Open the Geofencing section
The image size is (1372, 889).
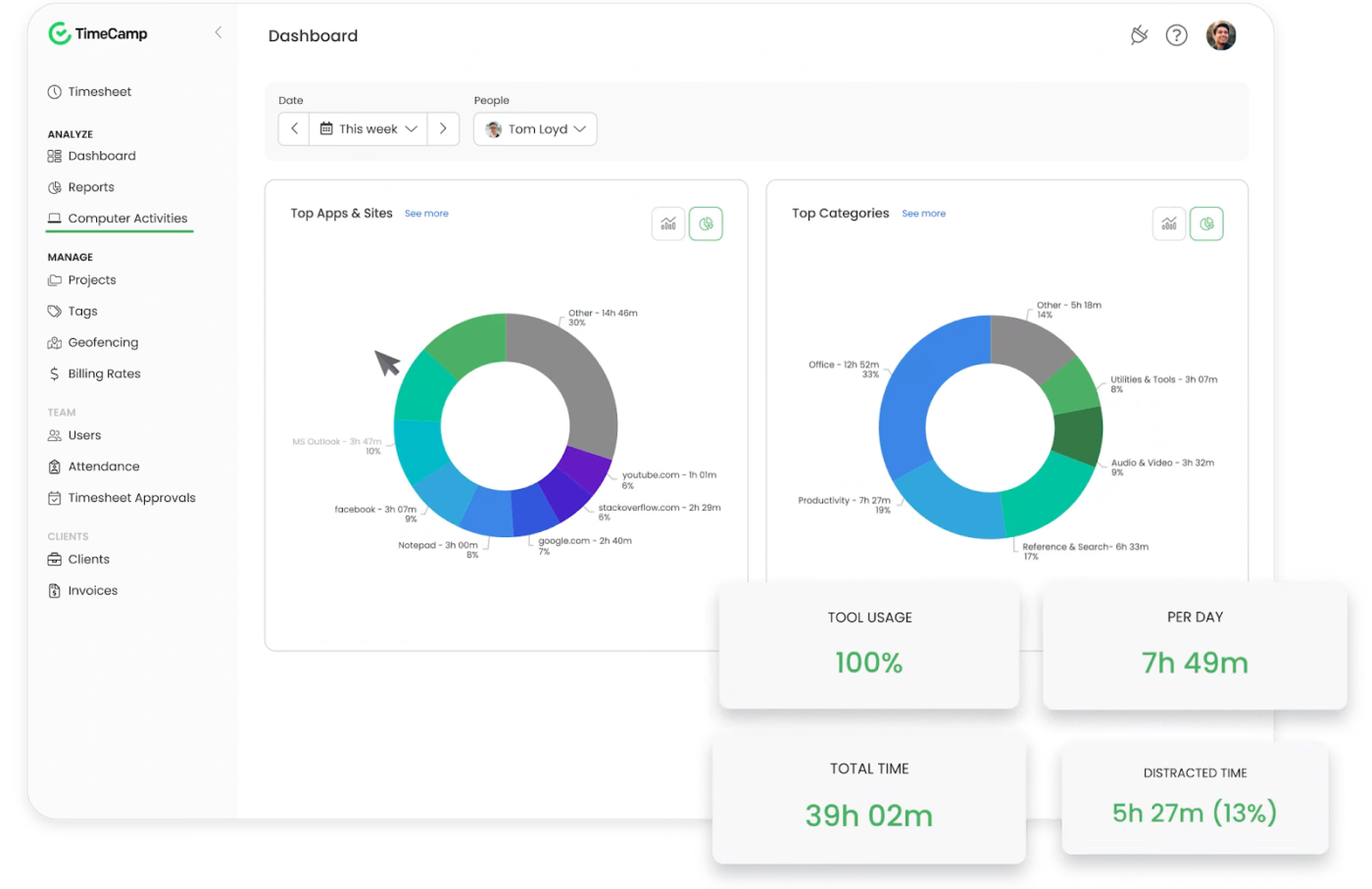(102, 342)
